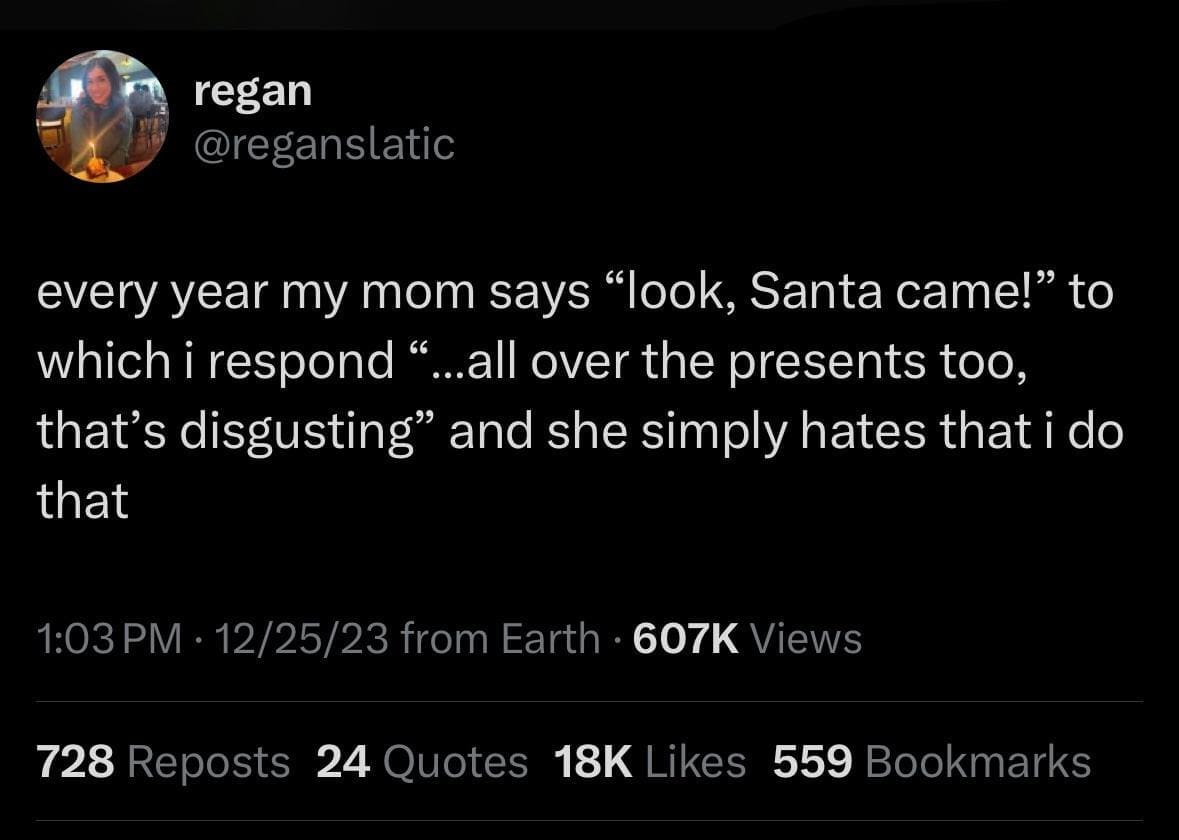Show the 18K Likes list

[650, 762]
